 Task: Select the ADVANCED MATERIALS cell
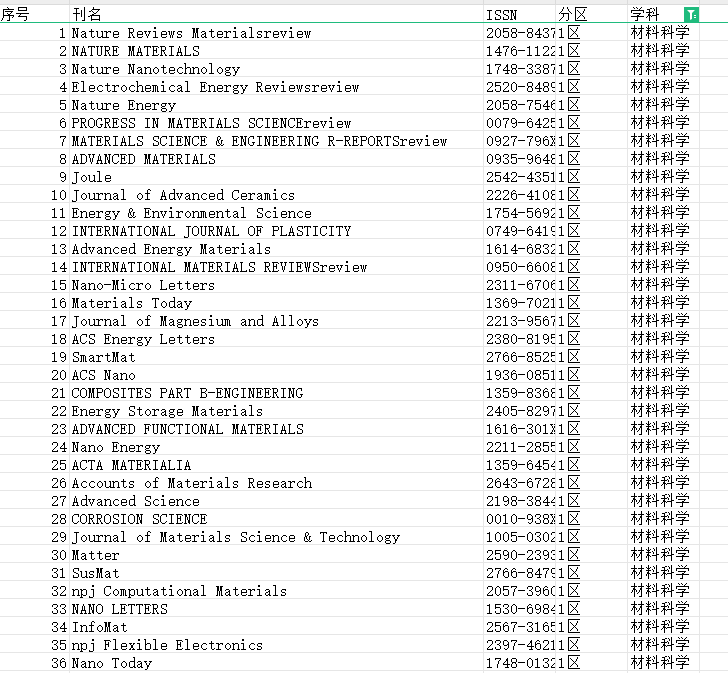[x=276, y=159]
